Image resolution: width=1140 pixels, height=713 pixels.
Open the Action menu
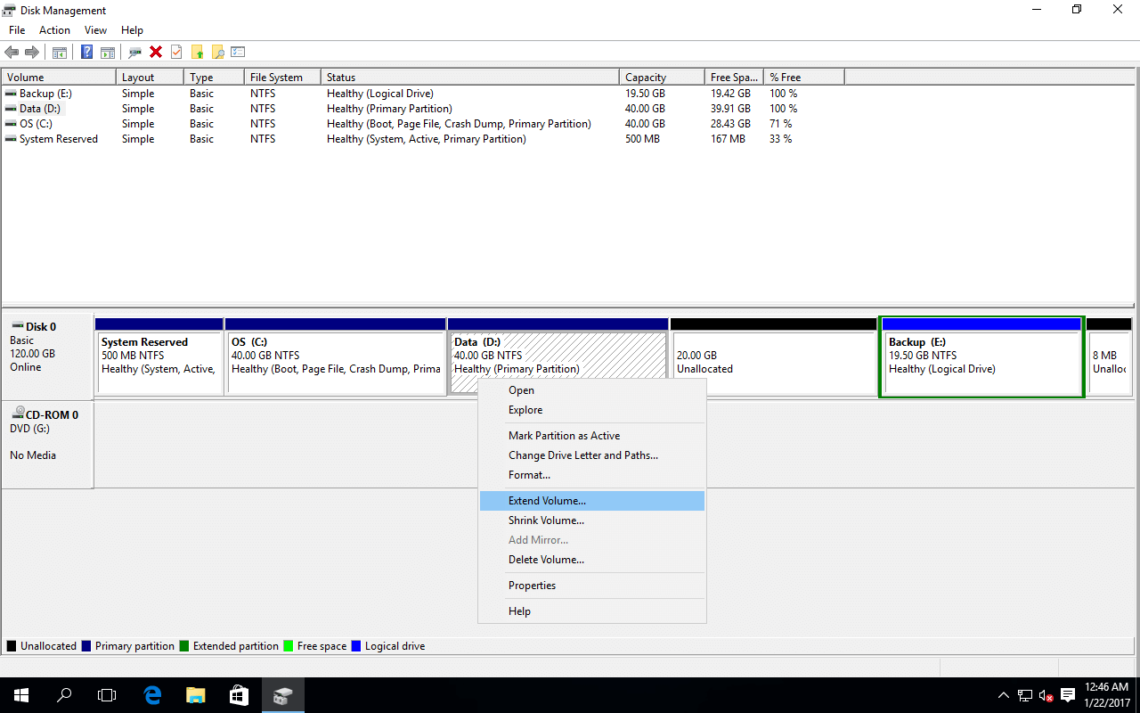(x=54, y=29)
